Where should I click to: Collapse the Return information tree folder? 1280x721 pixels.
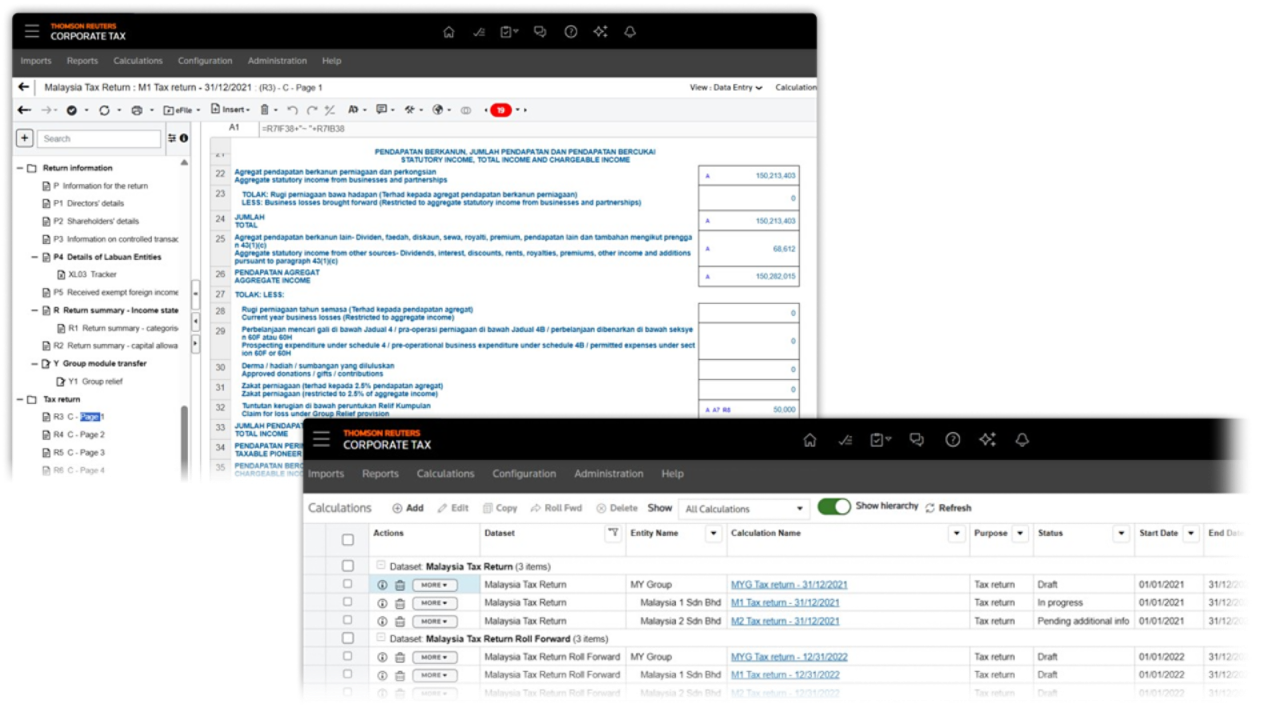pyautogui.click(x=20, y=168)
